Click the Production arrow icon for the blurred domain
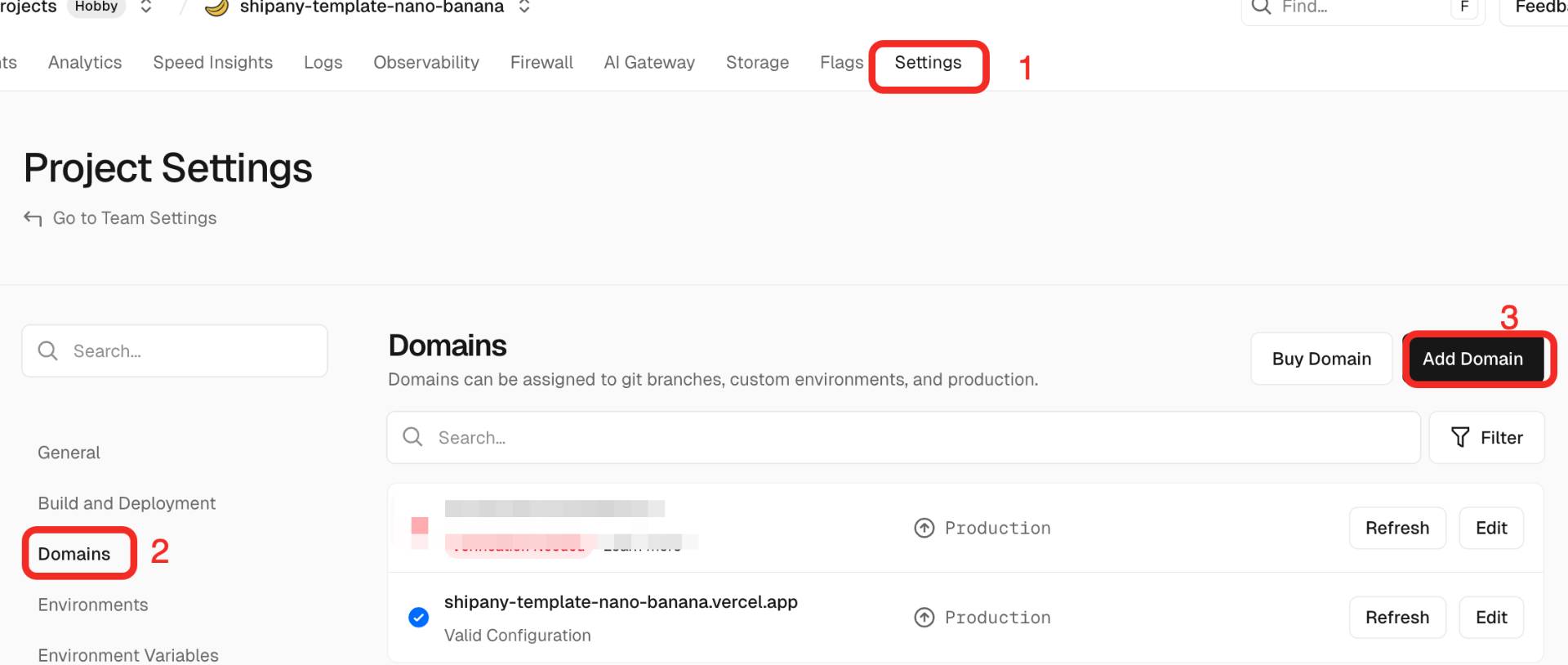The width and height of the screenshot is (1568, 665). coord(924,529)
